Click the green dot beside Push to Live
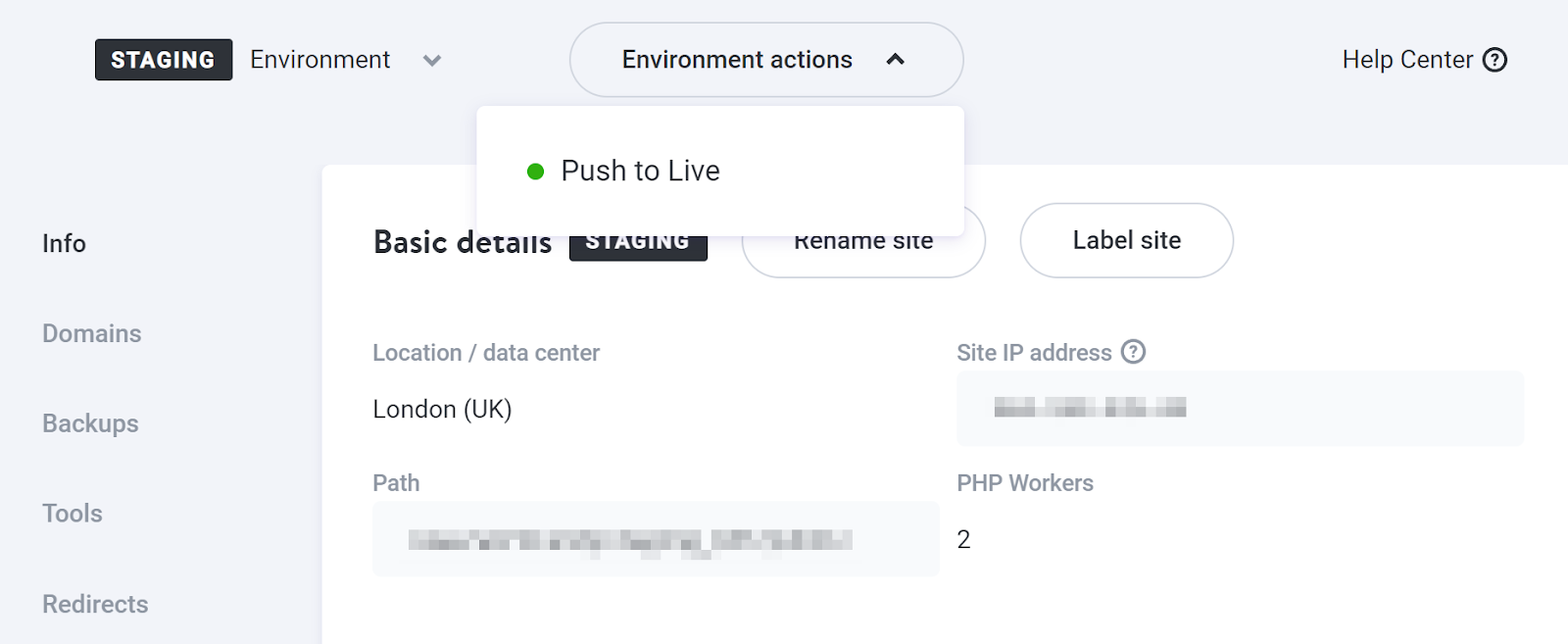 (x=535, y=172)
